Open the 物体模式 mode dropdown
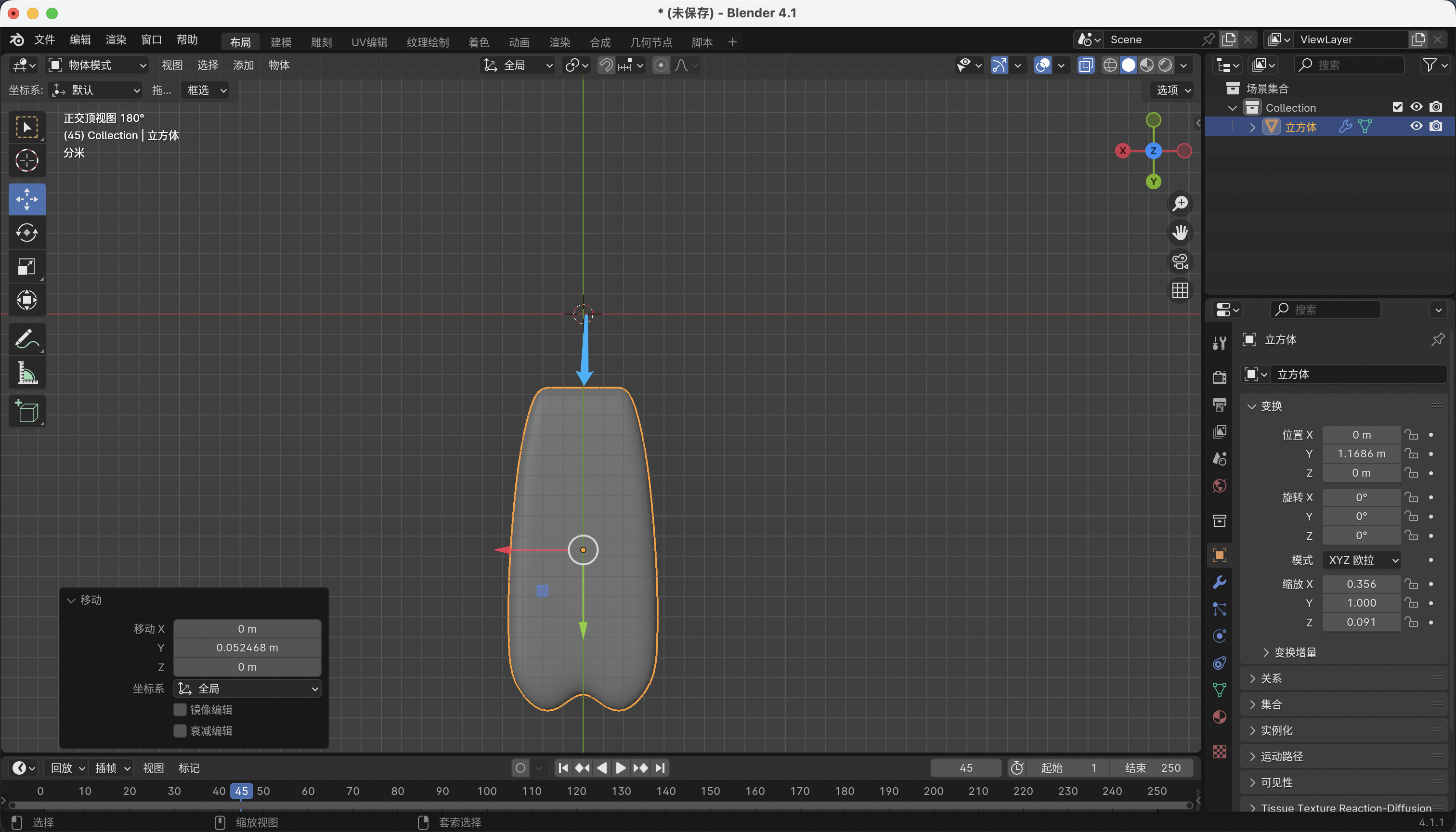 click(x=97, y=65)
